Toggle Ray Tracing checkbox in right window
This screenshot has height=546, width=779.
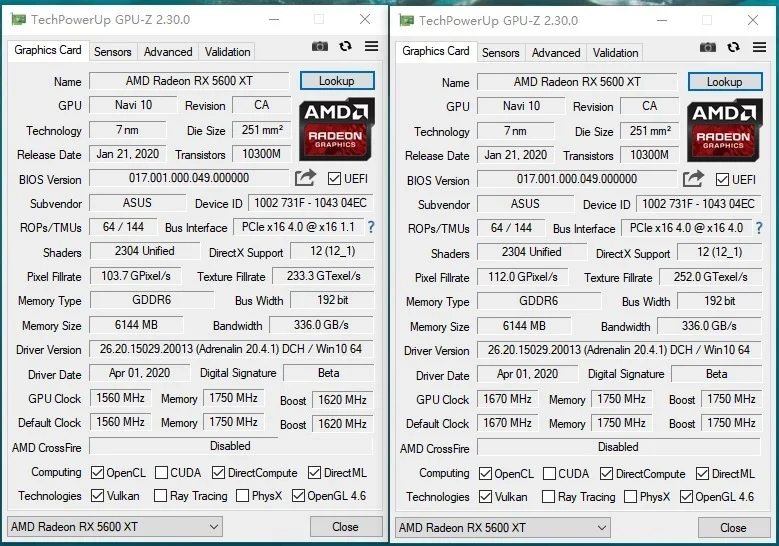pyautogui.click(x=548, y=496)
